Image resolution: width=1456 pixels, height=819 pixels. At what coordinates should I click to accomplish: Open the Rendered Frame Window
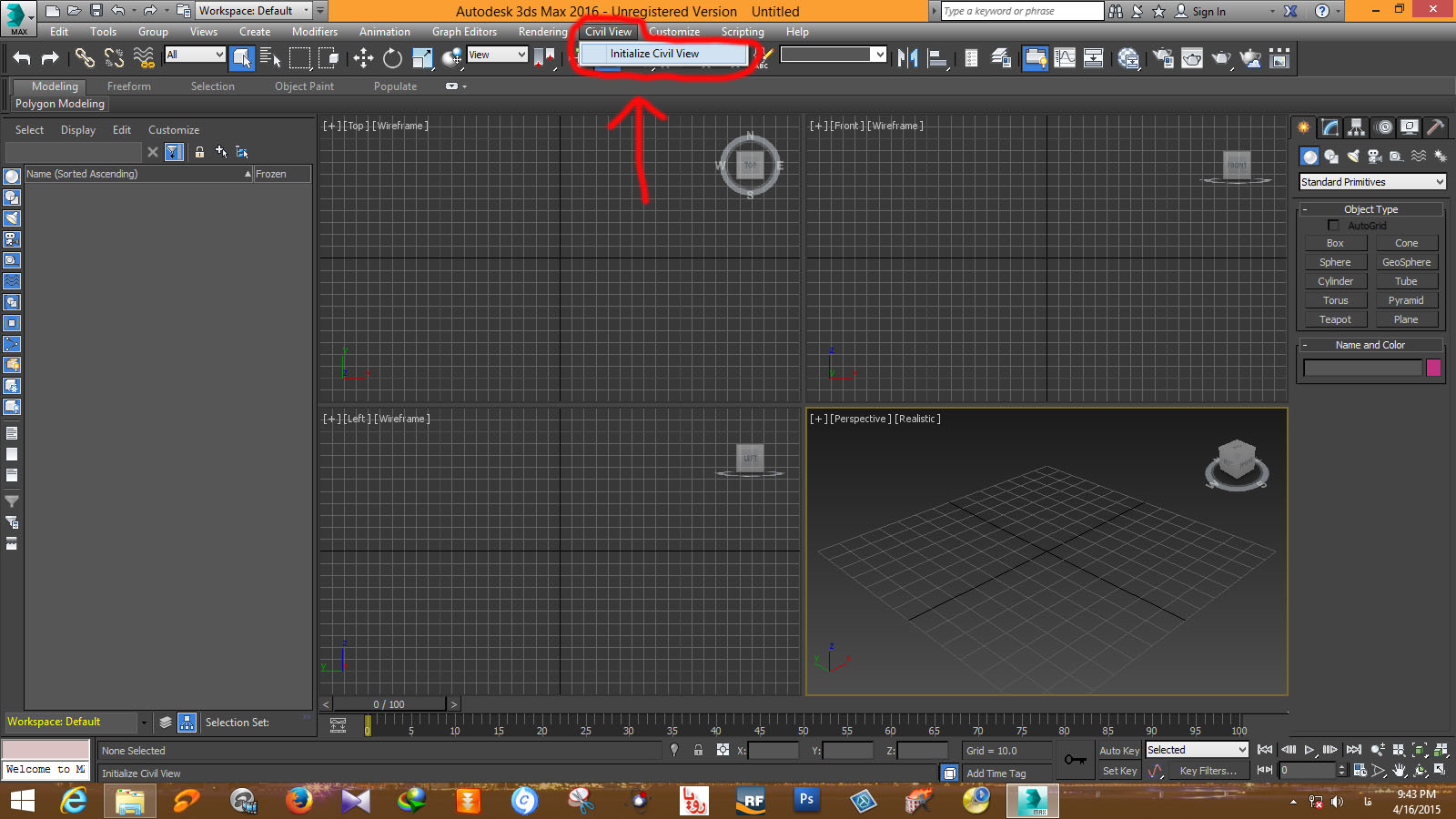pos(1192,58)
